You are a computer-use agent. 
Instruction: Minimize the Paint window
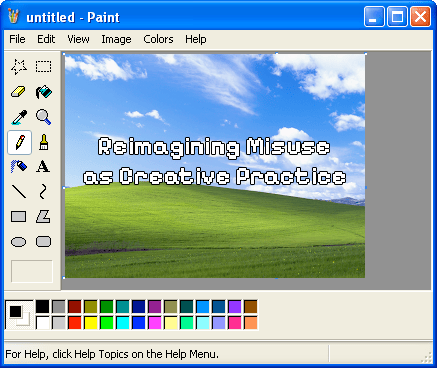coord(374,17)
